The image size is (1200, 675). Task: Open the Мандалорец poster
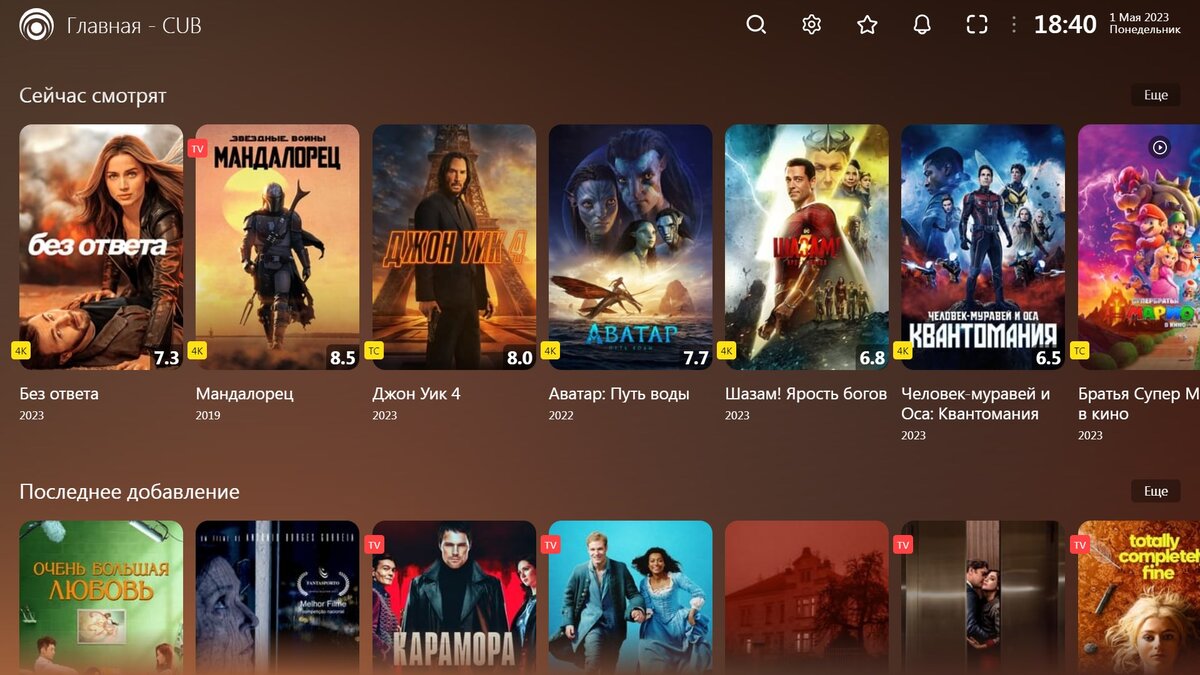pyautogui.click(x=277, y=247)
